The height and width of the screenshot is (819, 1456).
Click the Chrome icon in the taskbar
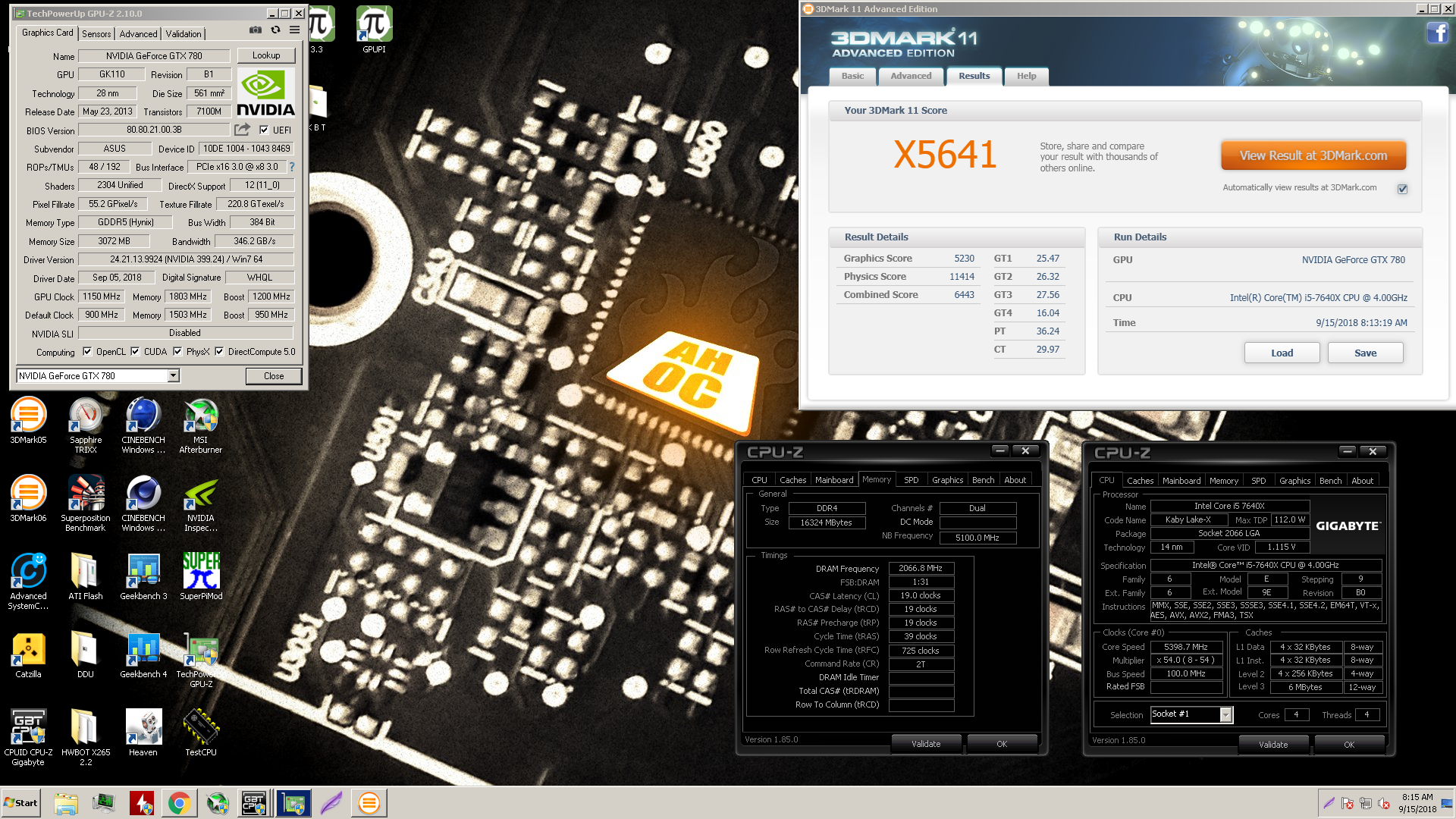coord(179,803)
